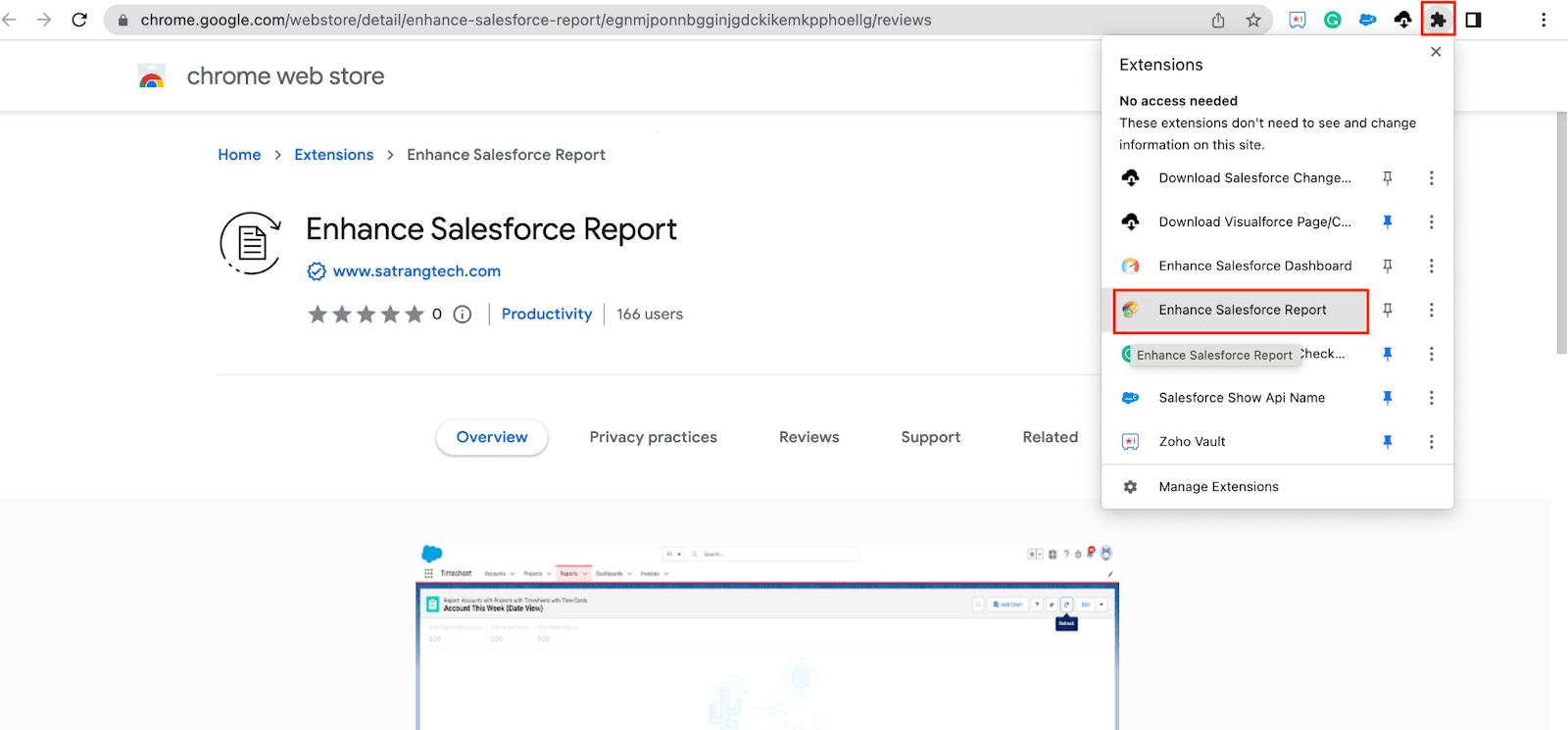
Task: Click the Salesforce cloud toolbar extension icon
Action: [1368, 20]
